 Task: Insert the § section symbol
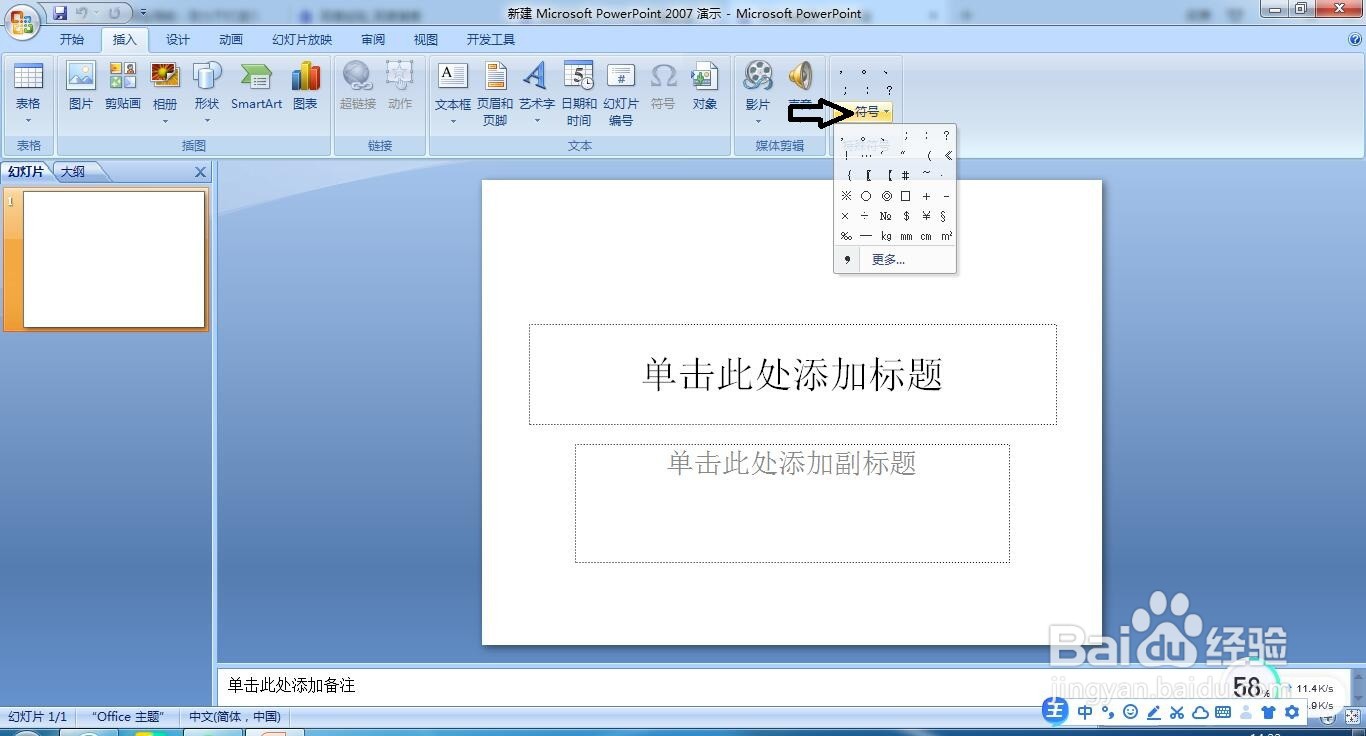[x=945, y=216]
